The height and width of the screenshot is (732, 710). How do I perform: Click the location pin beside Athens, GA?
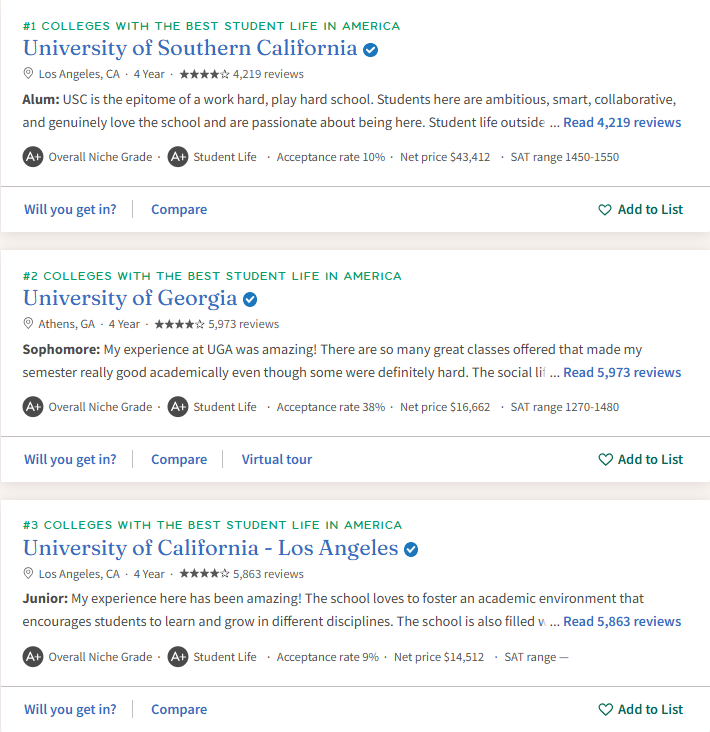28,324
